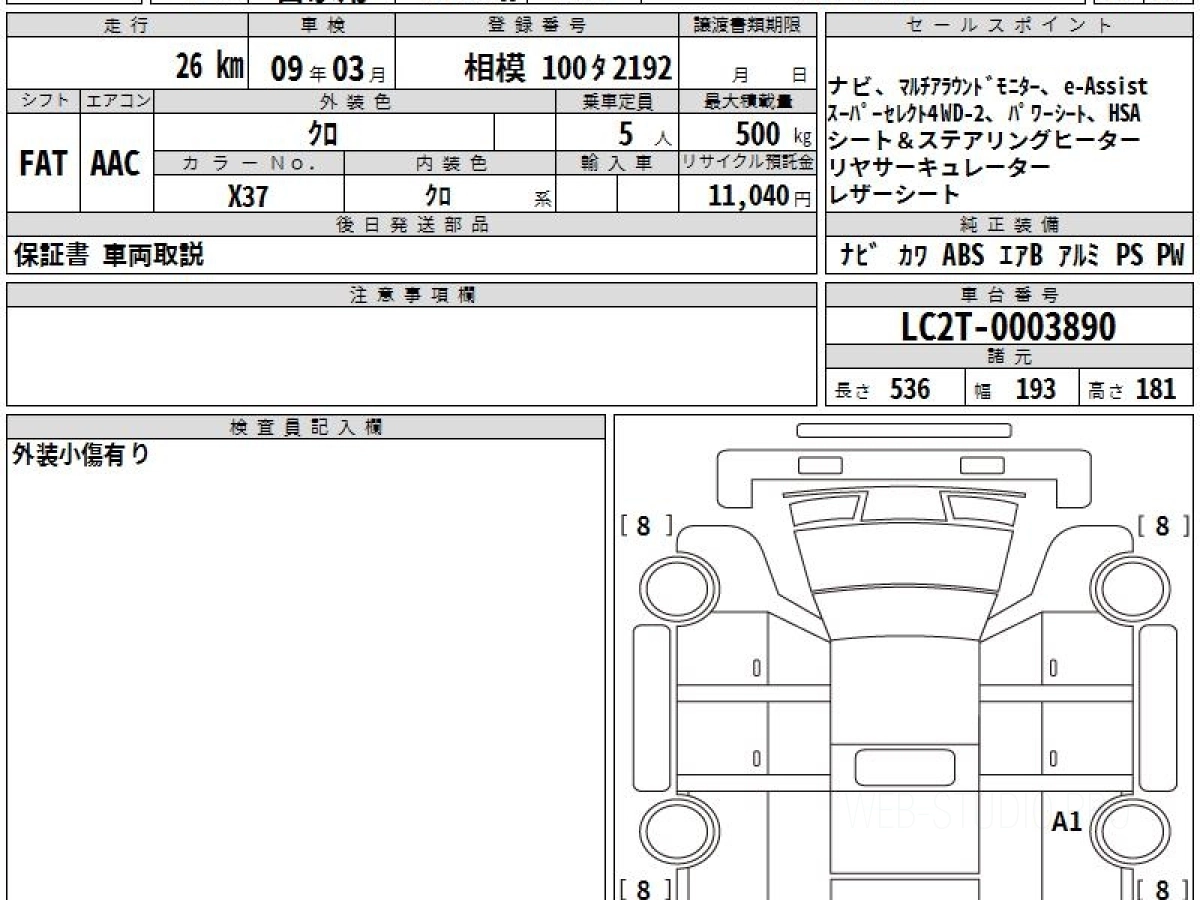The width and height of the screenshot is (1200, 900).
Task: Click "シート&ステアリングヒーター" line
Action: pos(984,140)
